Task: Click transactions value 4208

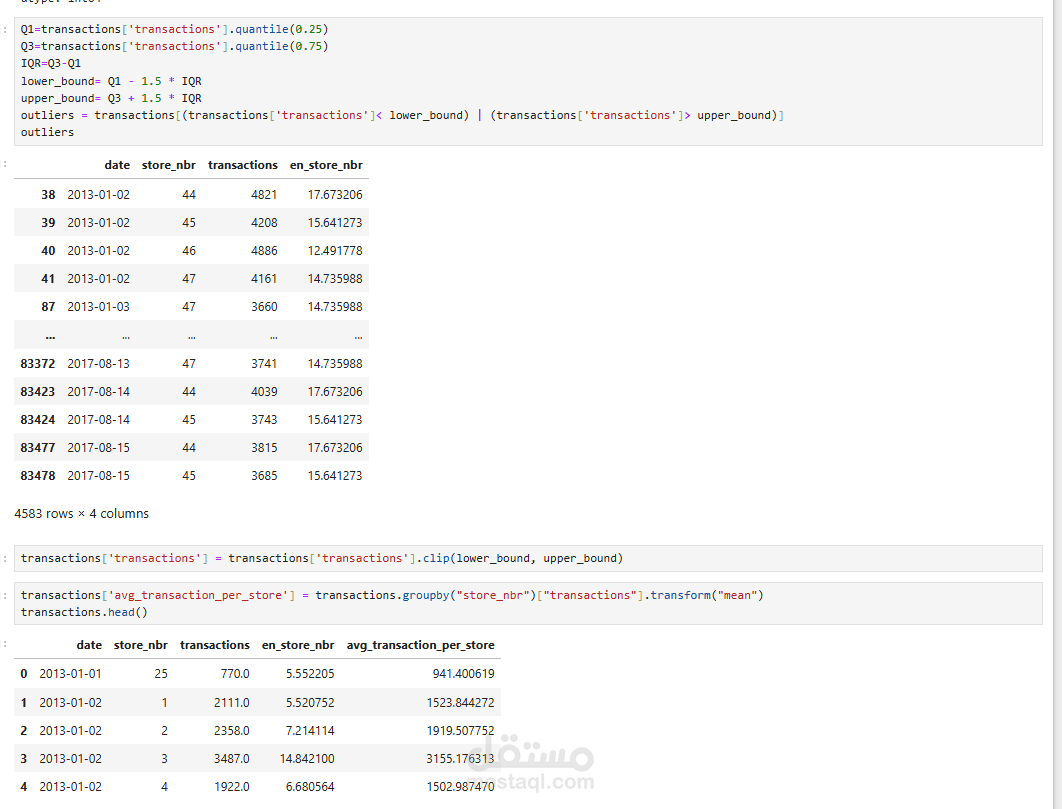Action: (264, 223)
